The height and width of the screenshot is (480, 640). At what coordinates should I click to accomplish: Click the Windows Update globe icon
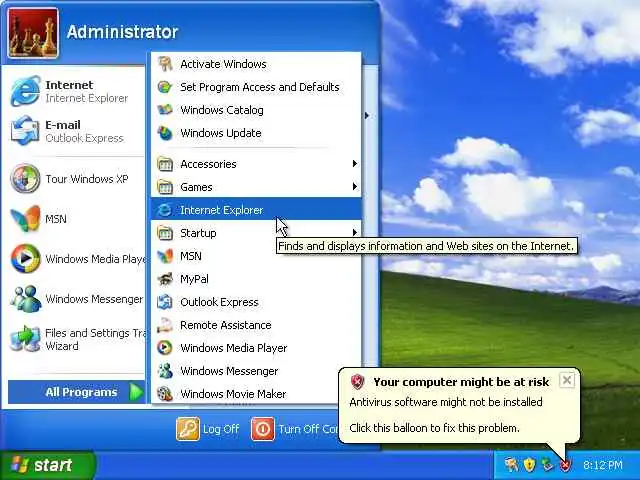click(x=165, y=133)
